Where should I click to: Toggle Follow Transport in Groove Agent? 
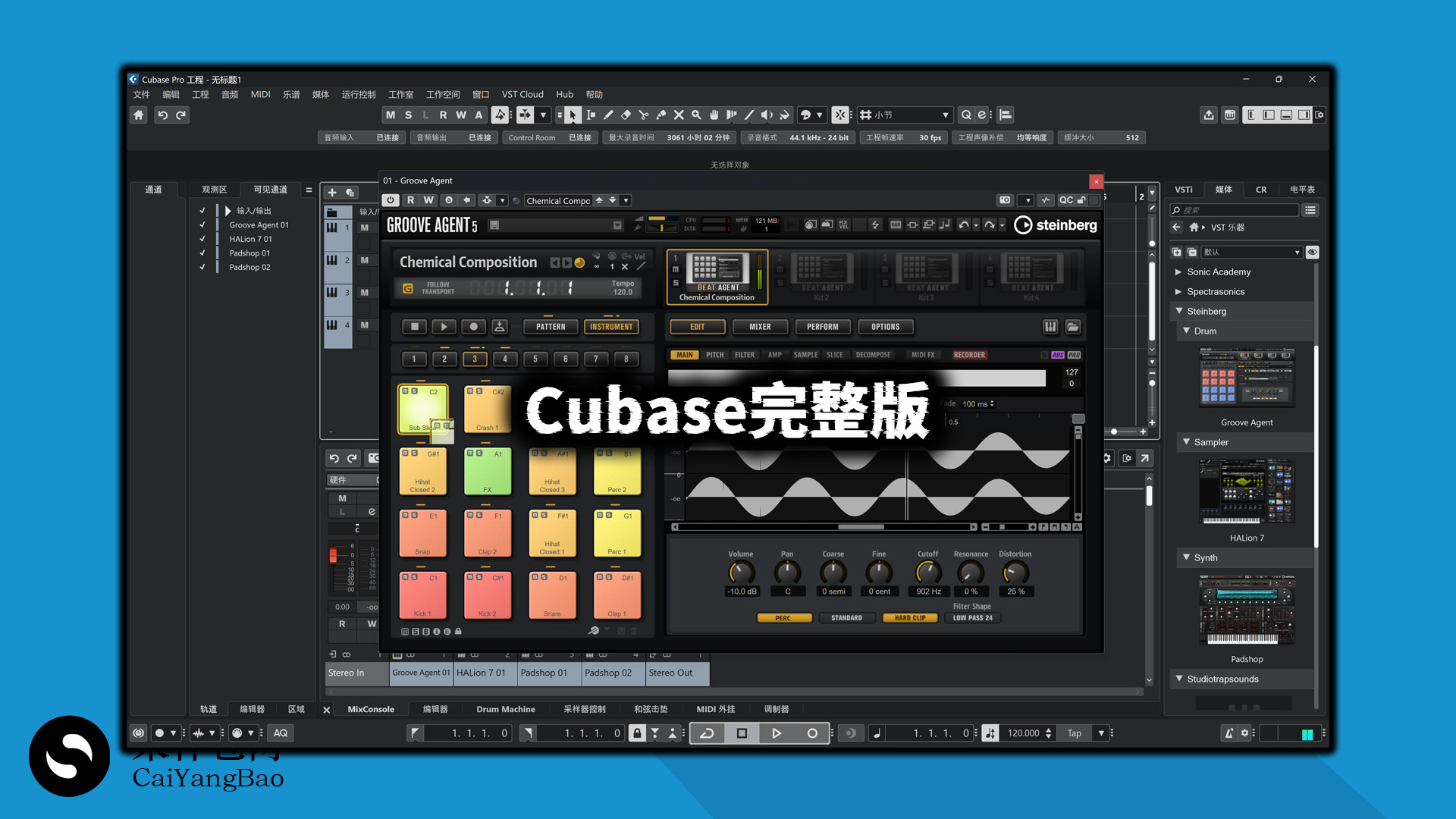tap(406, 288)
